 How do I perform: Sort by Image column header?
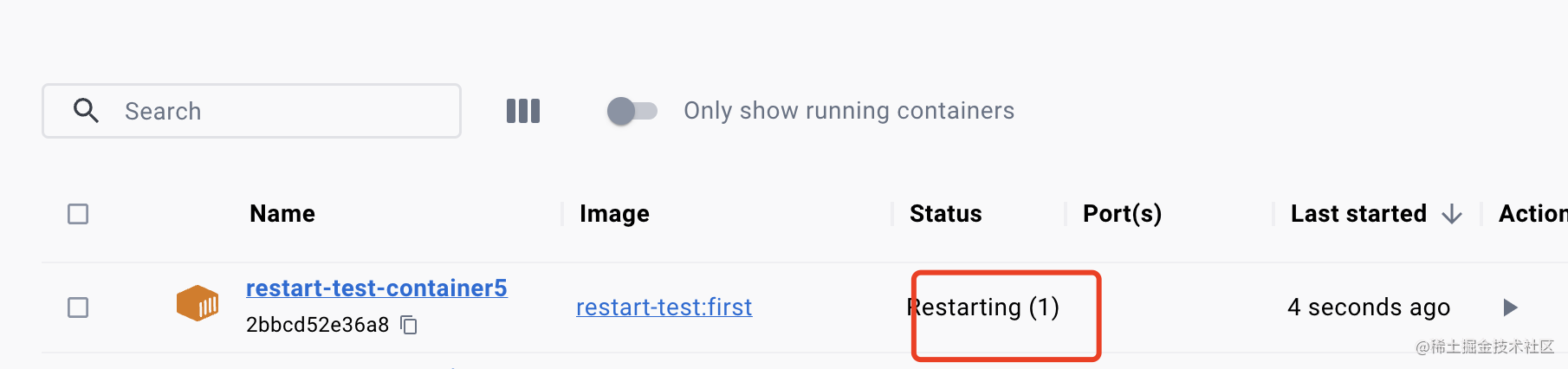point(614,214)
